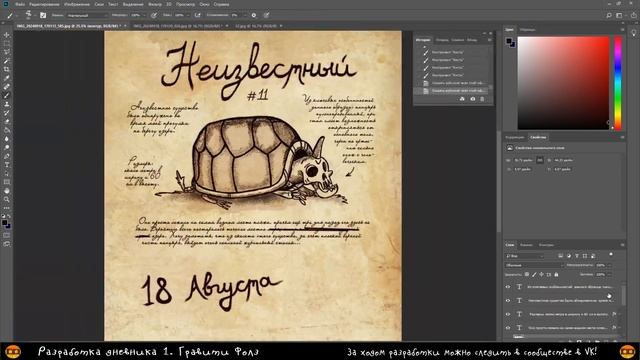Switch to the Коррекция tab
Image resolution: width=640 pixels, height=360 pixels.
point(515,138)
